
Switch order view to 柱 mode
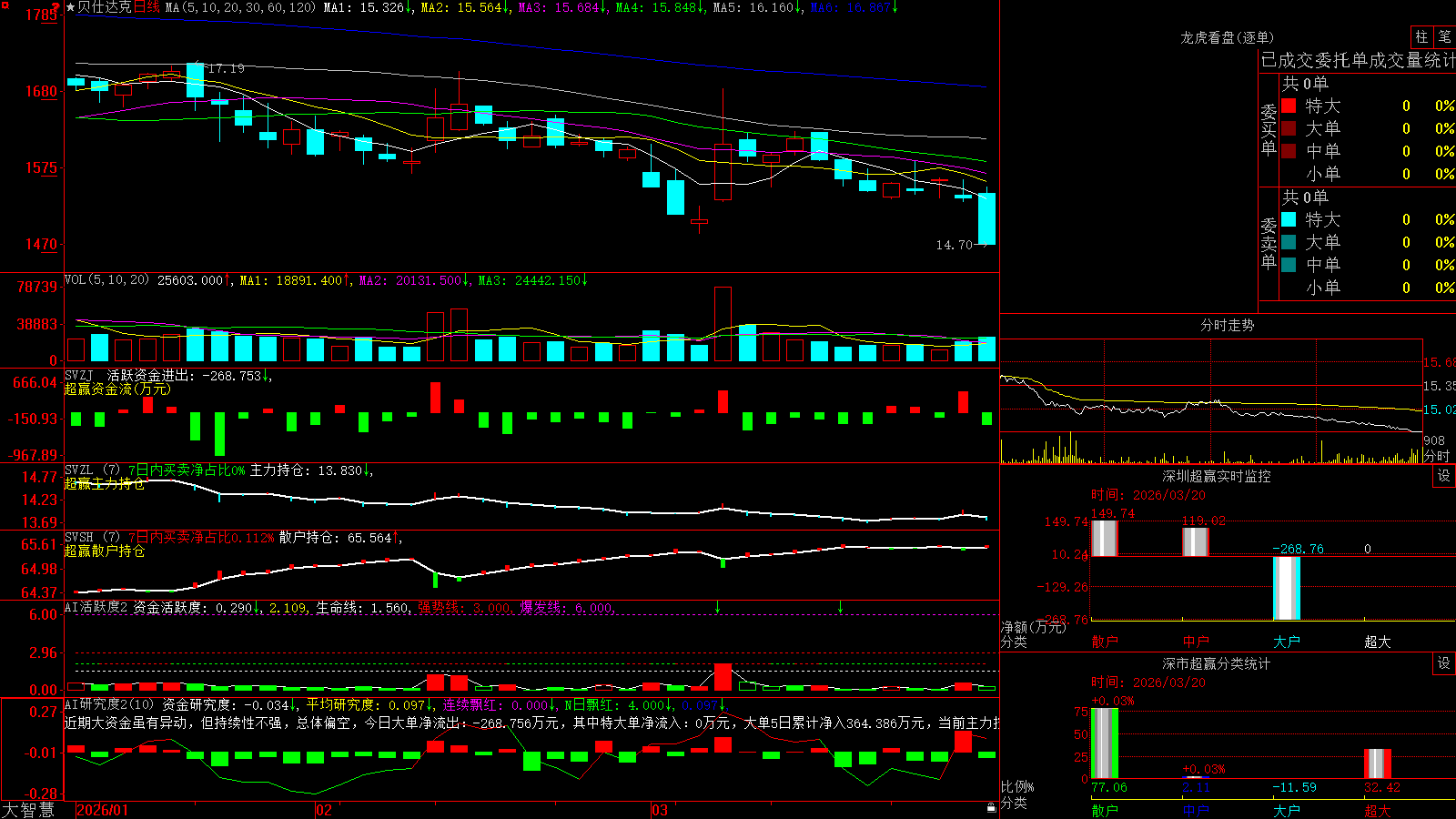tap(1421, 36)
